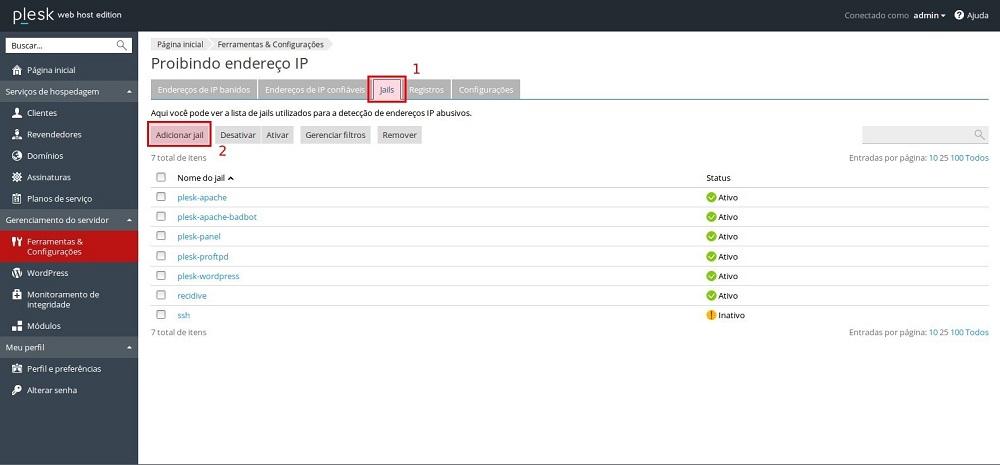Open the plesk-wordpress jail link

(208, 276)
